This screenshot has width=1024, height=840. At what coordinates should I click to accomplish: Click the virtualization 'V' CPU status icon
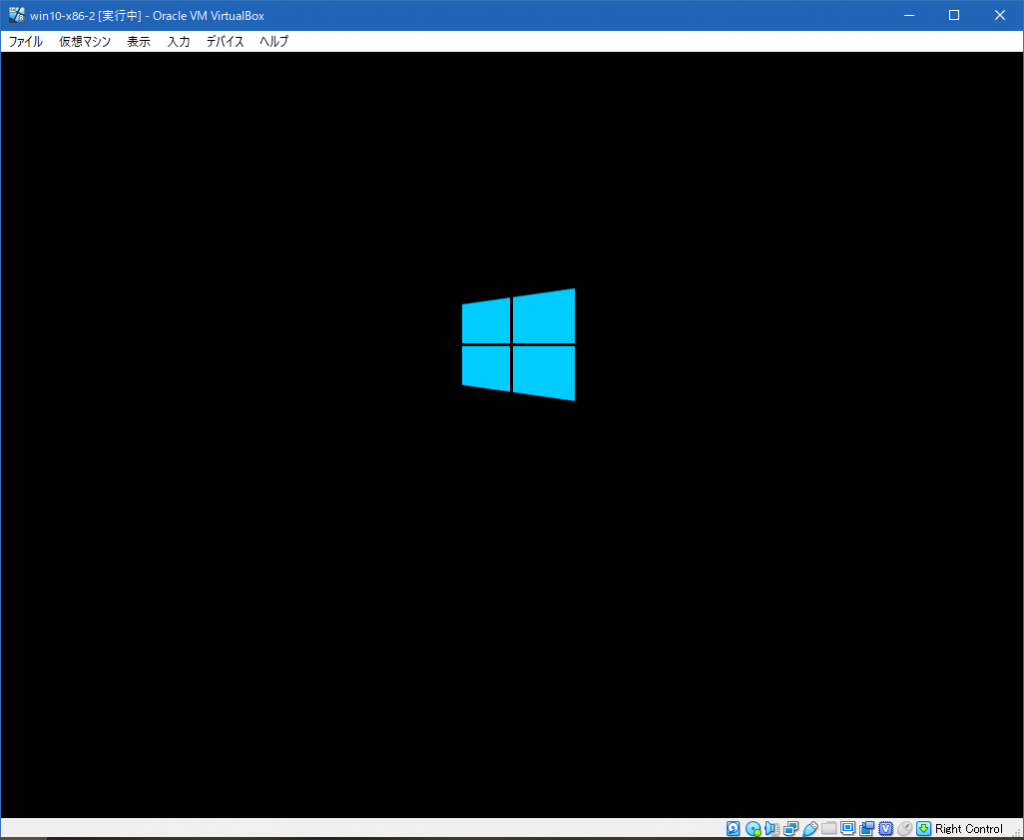[886, 829]
